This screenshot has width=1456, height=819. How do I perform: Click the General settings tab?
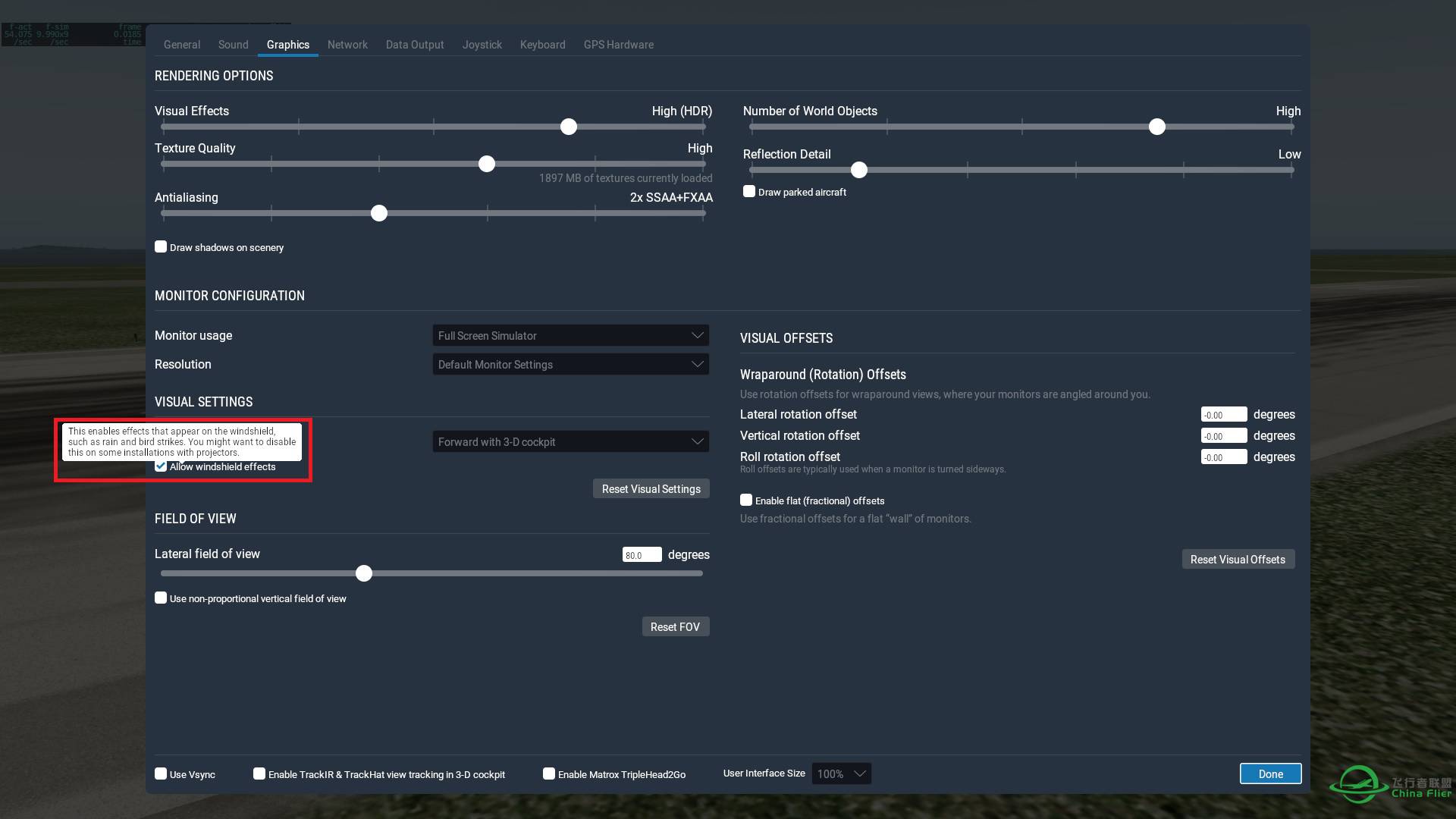click(x=180, y=44)
